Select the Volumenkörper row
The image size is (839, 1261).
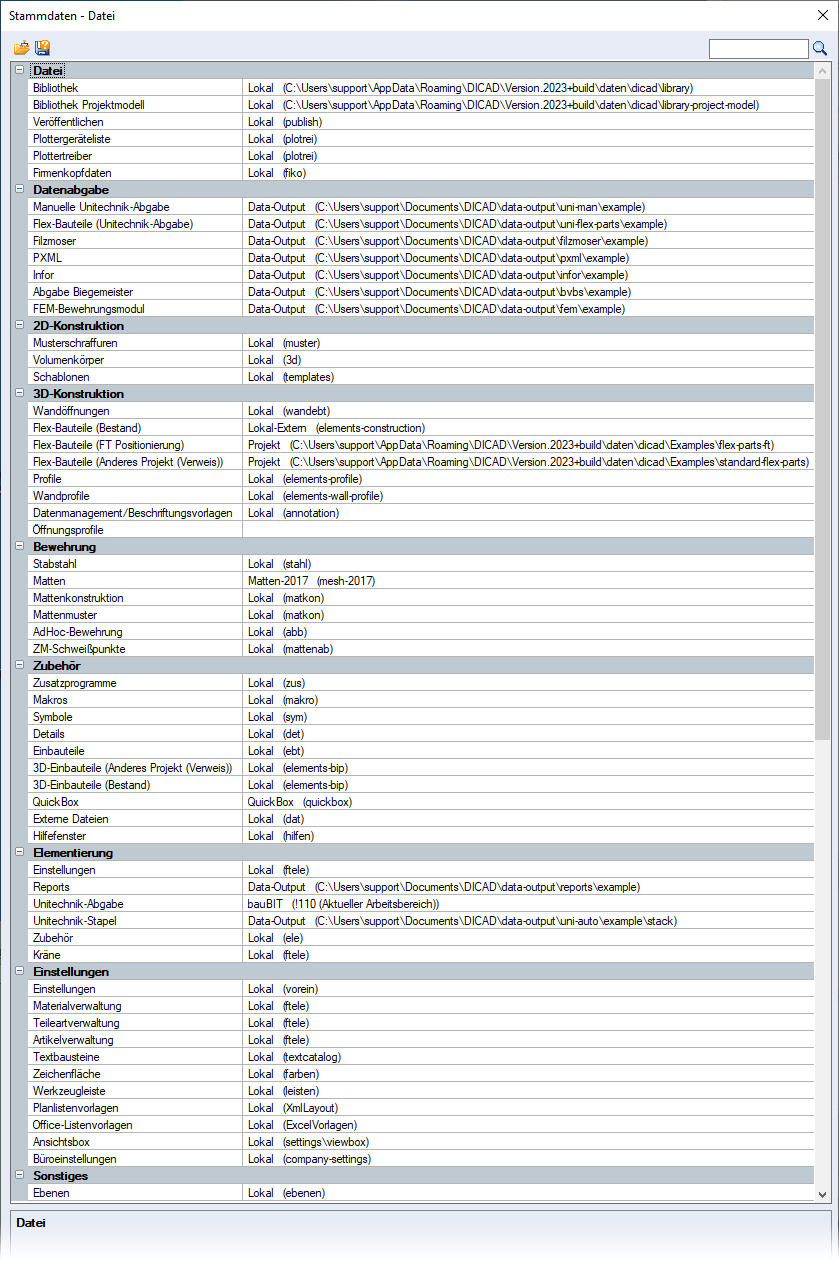click(421, 360)
